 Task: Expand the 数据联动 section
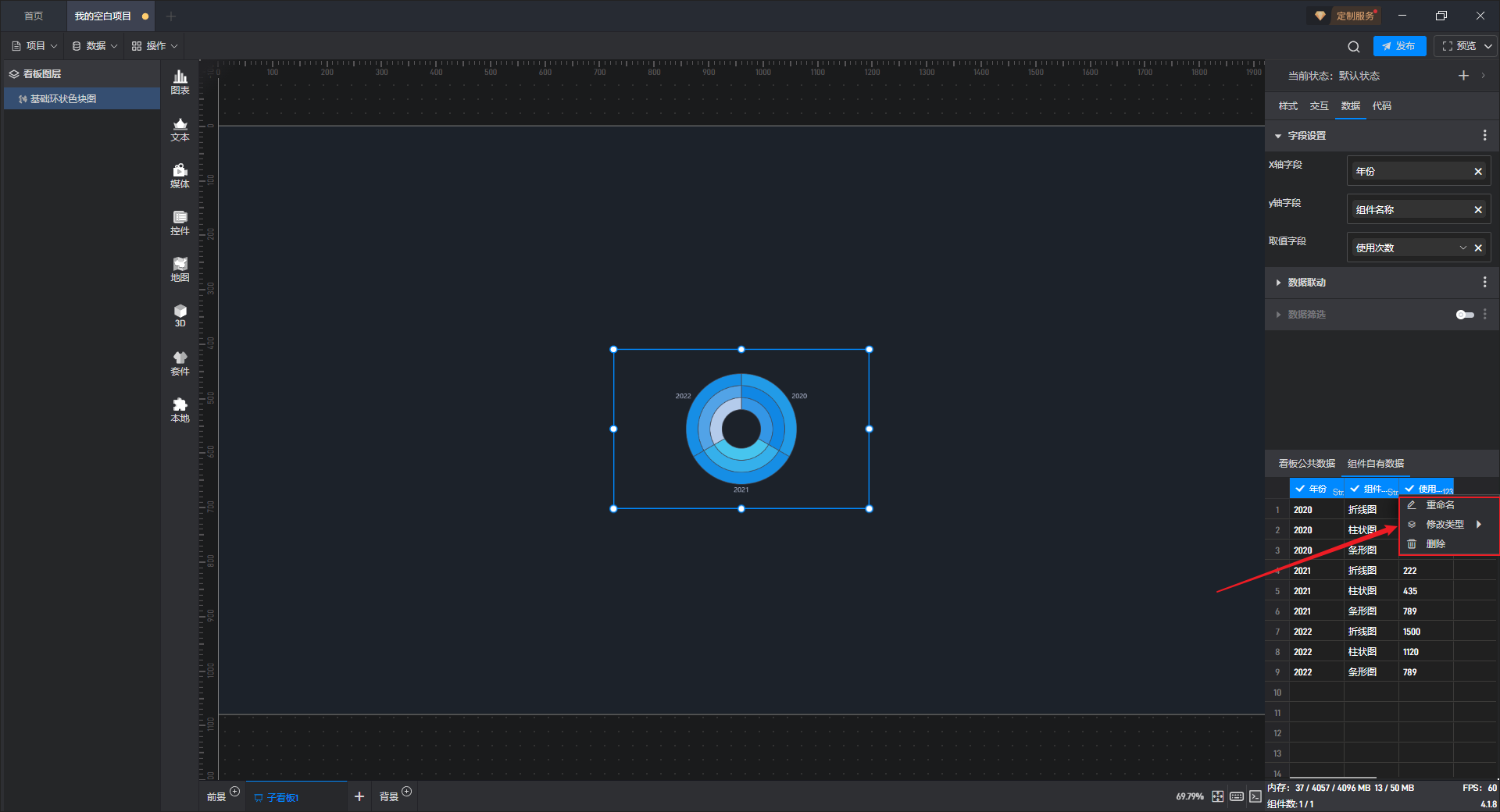point(1278,283)
